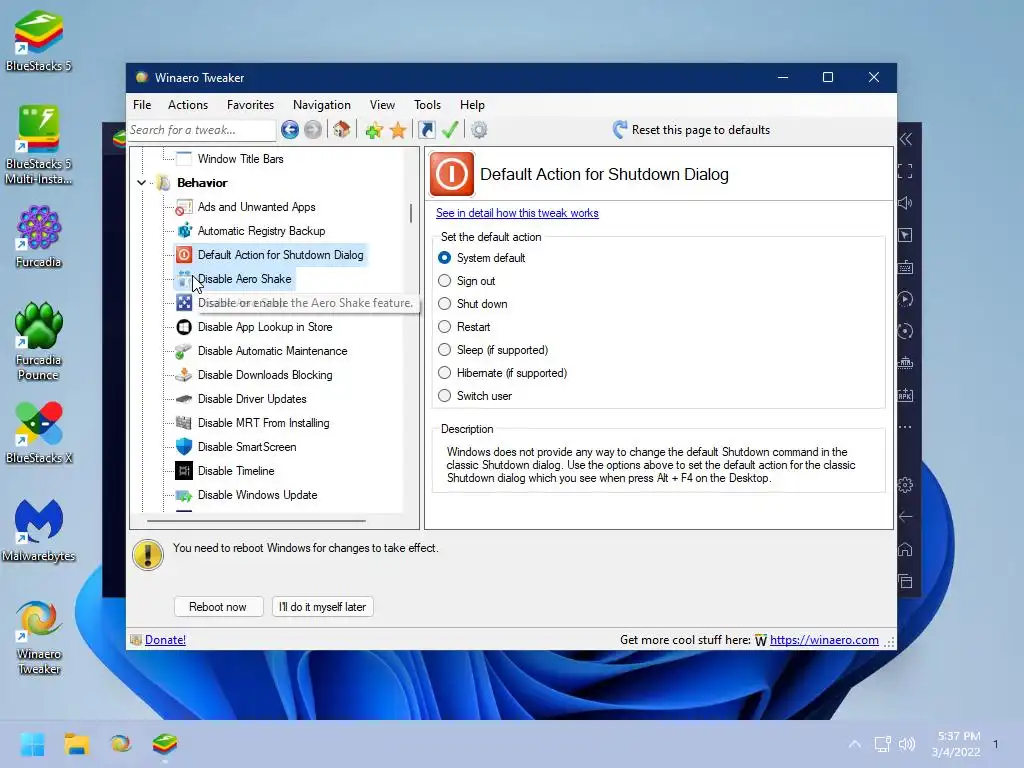Click the BlueStacks sidebar fullscreen icon

click(905, 171)
